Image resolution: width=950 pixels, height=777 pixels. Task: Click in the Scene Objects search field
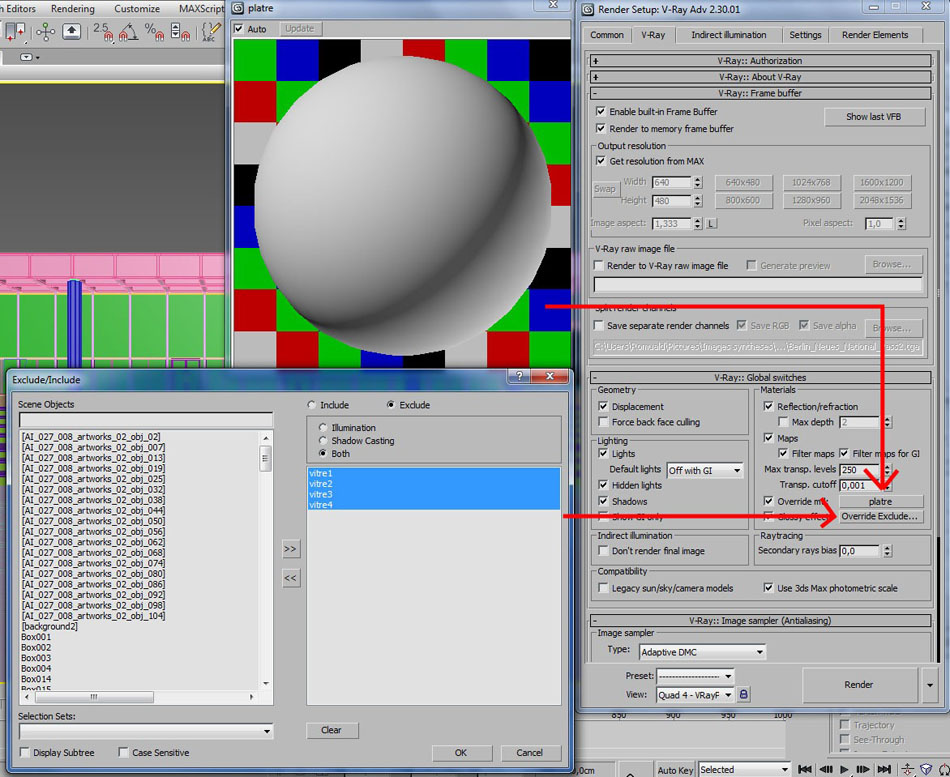pyautogui.click(x=145, y=420)
